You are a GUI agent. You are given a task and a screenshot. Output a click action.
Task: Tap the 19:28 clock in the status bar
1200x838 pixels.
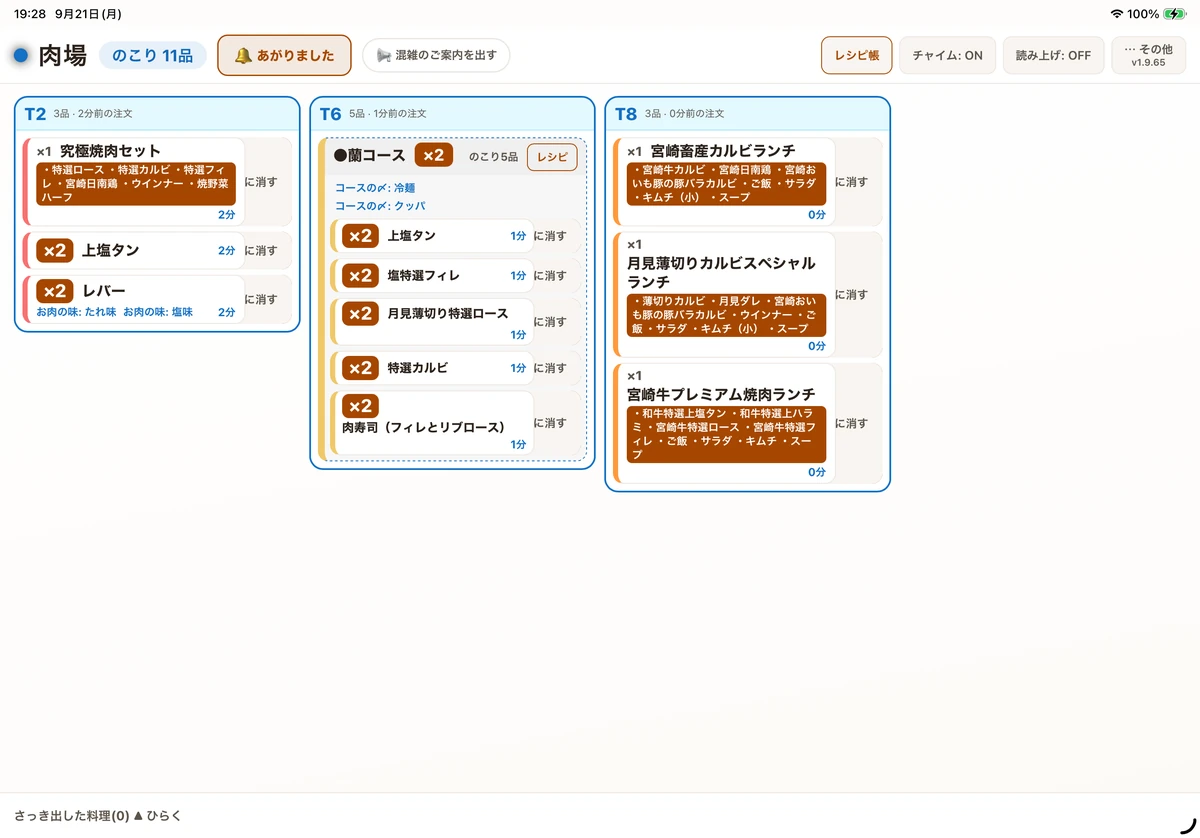[x=29, y=14]
